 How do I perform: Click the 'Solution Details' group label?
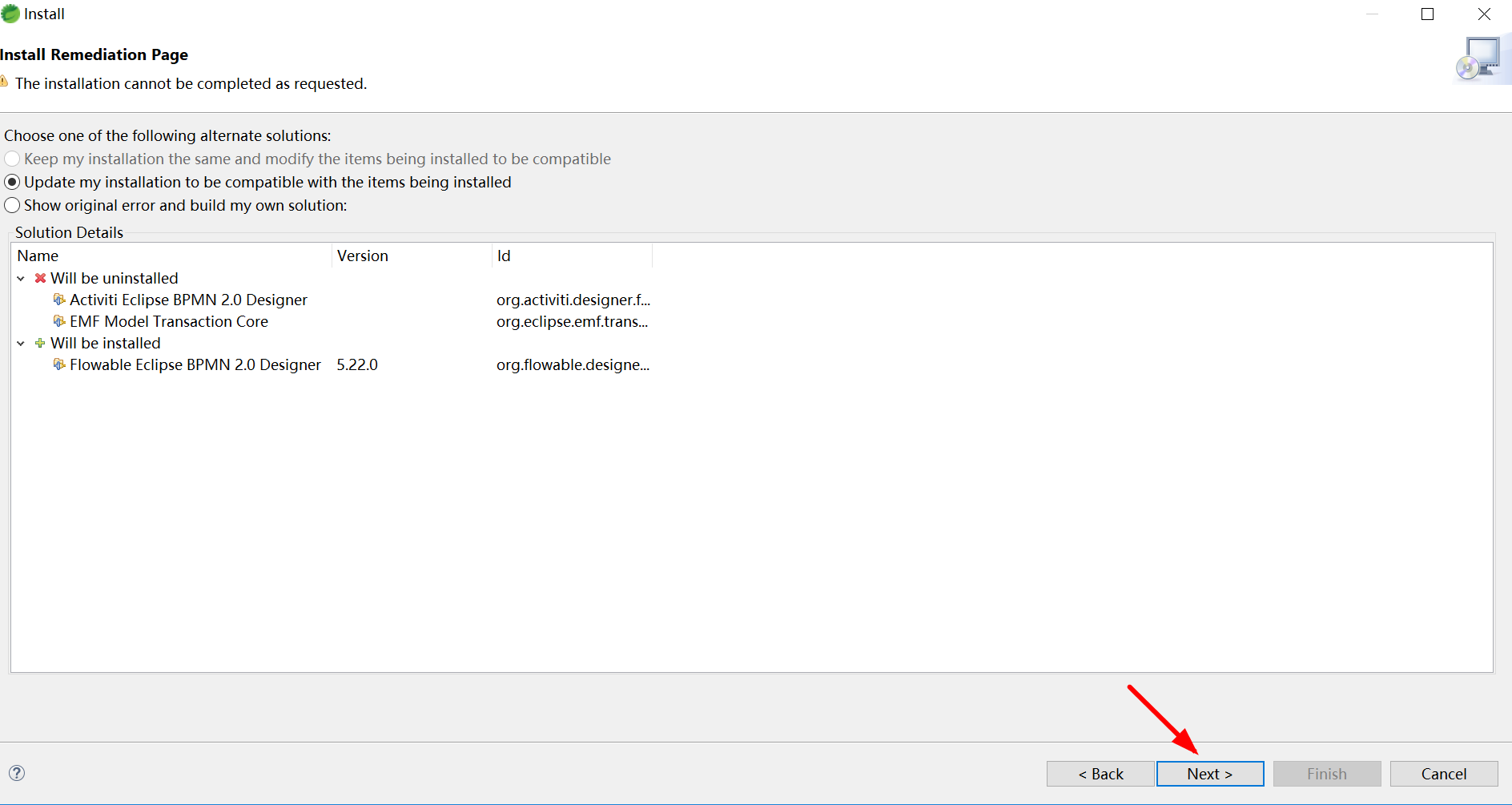coord(69,232)
